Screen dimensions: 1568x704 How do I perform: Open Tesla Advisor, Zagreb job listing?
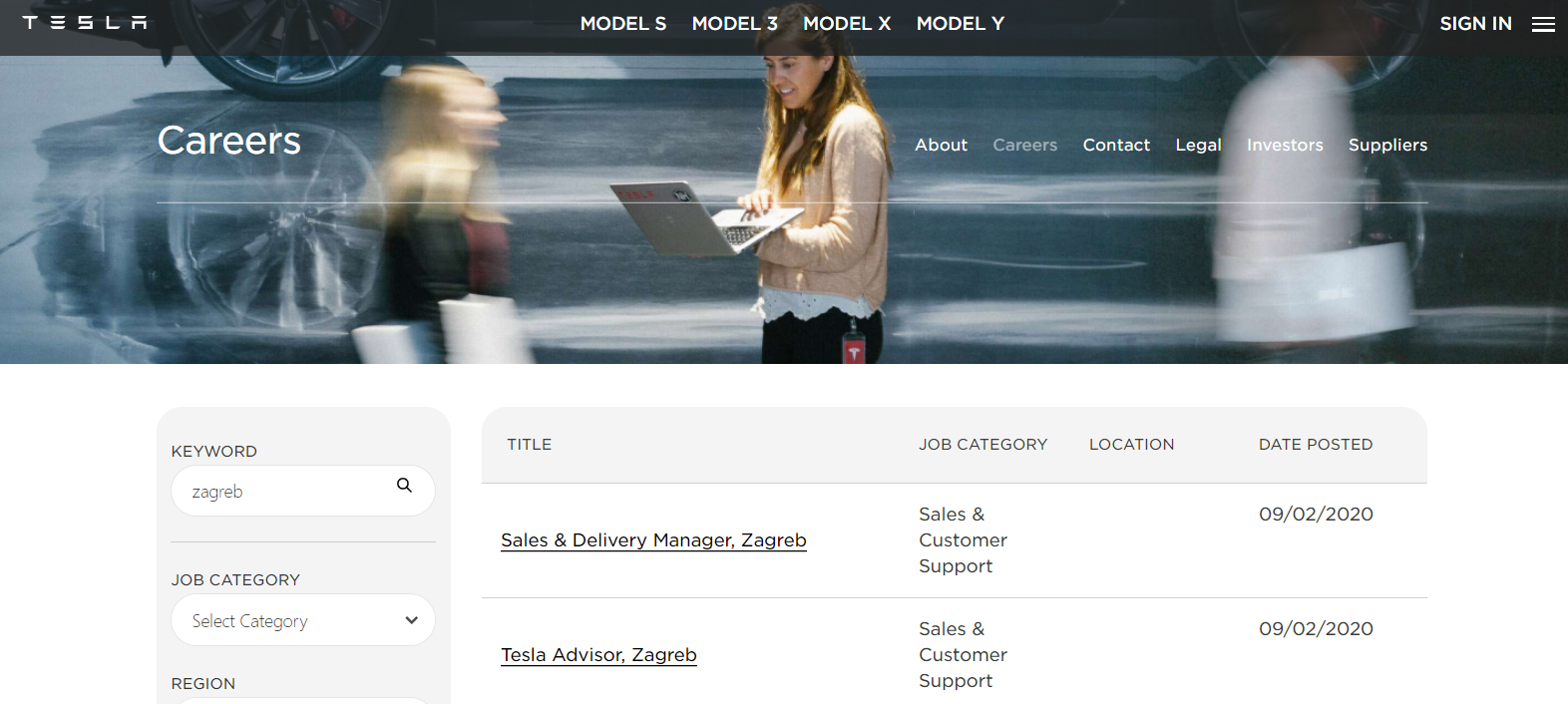tap(598, 655)
